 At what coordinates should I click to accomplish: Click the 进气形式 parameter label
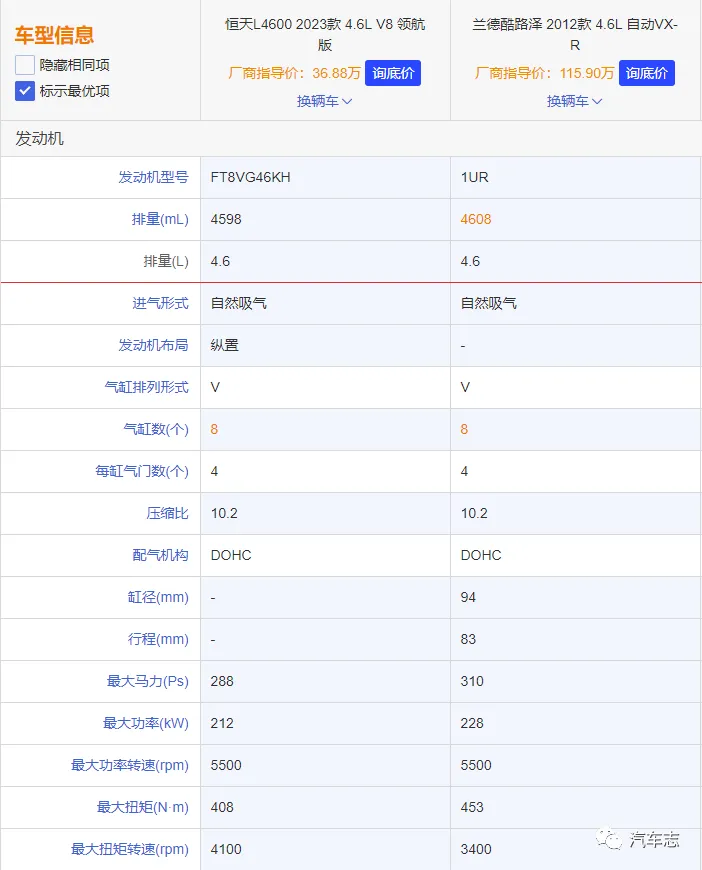tap(160, 303)
